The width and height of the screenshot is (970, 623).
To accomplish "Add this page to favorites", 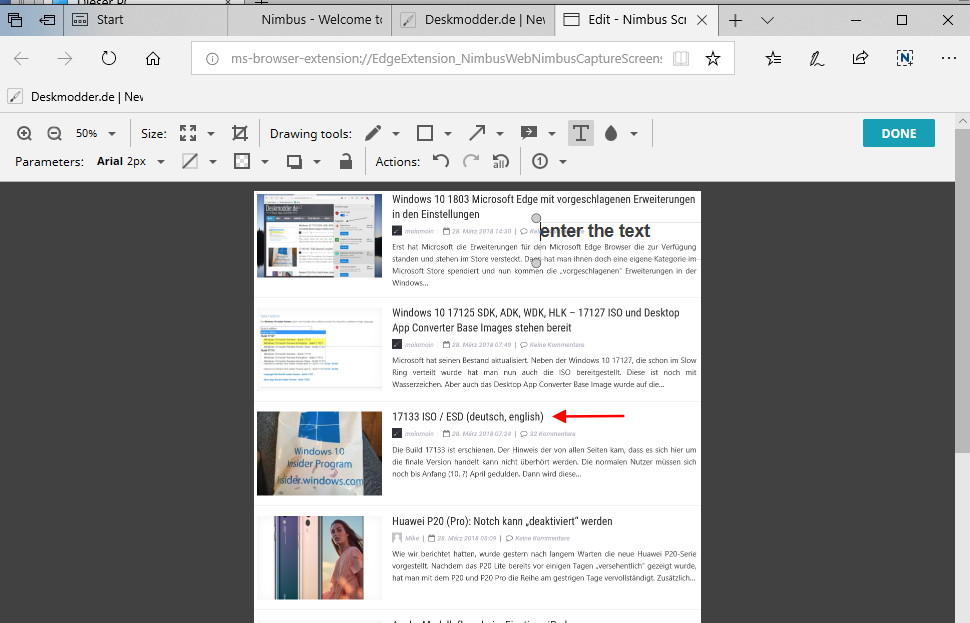I will tap(713, 58).
